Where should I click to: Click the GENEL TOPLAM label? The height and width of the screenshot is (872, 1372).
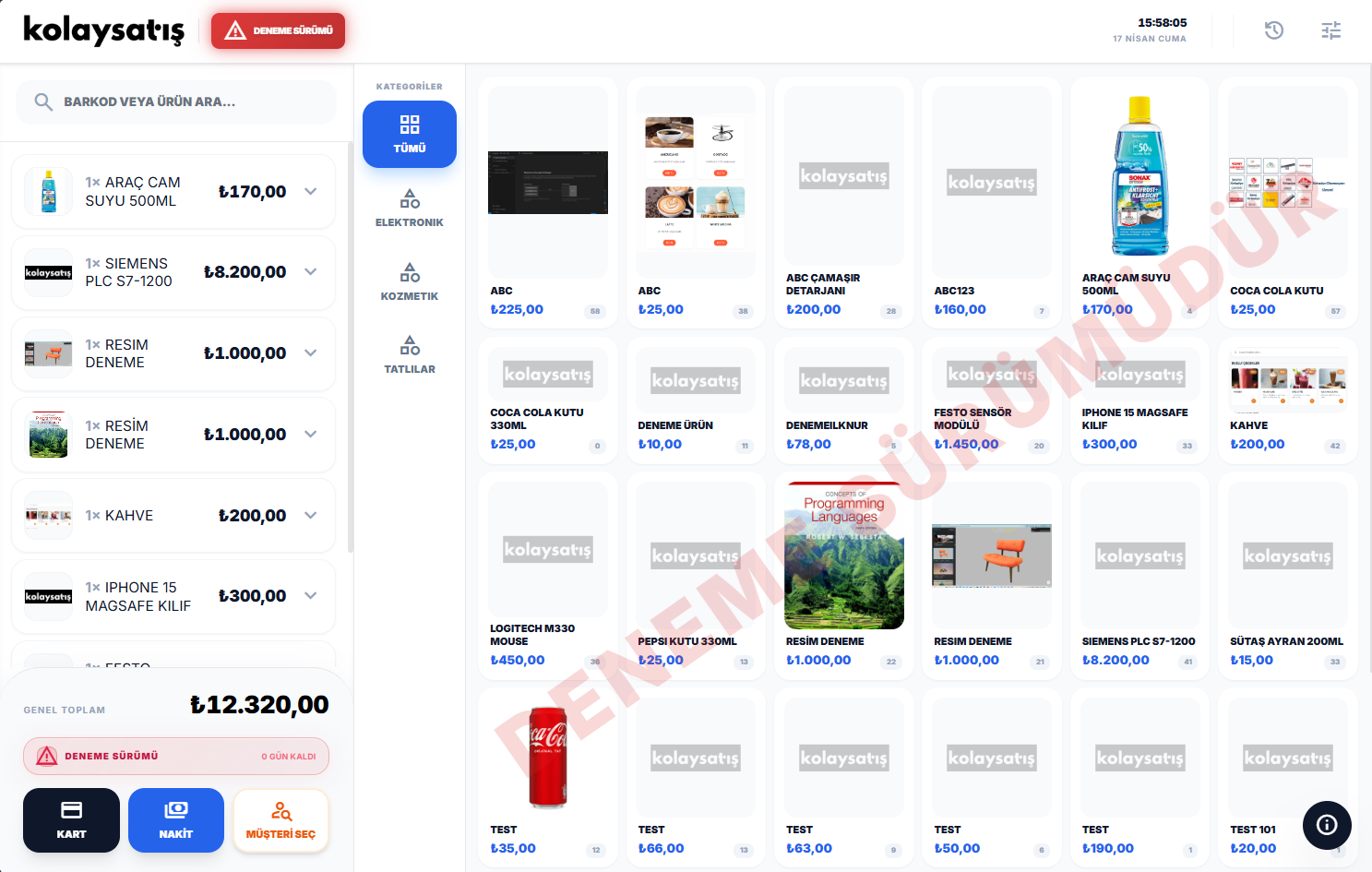[65, 710]
